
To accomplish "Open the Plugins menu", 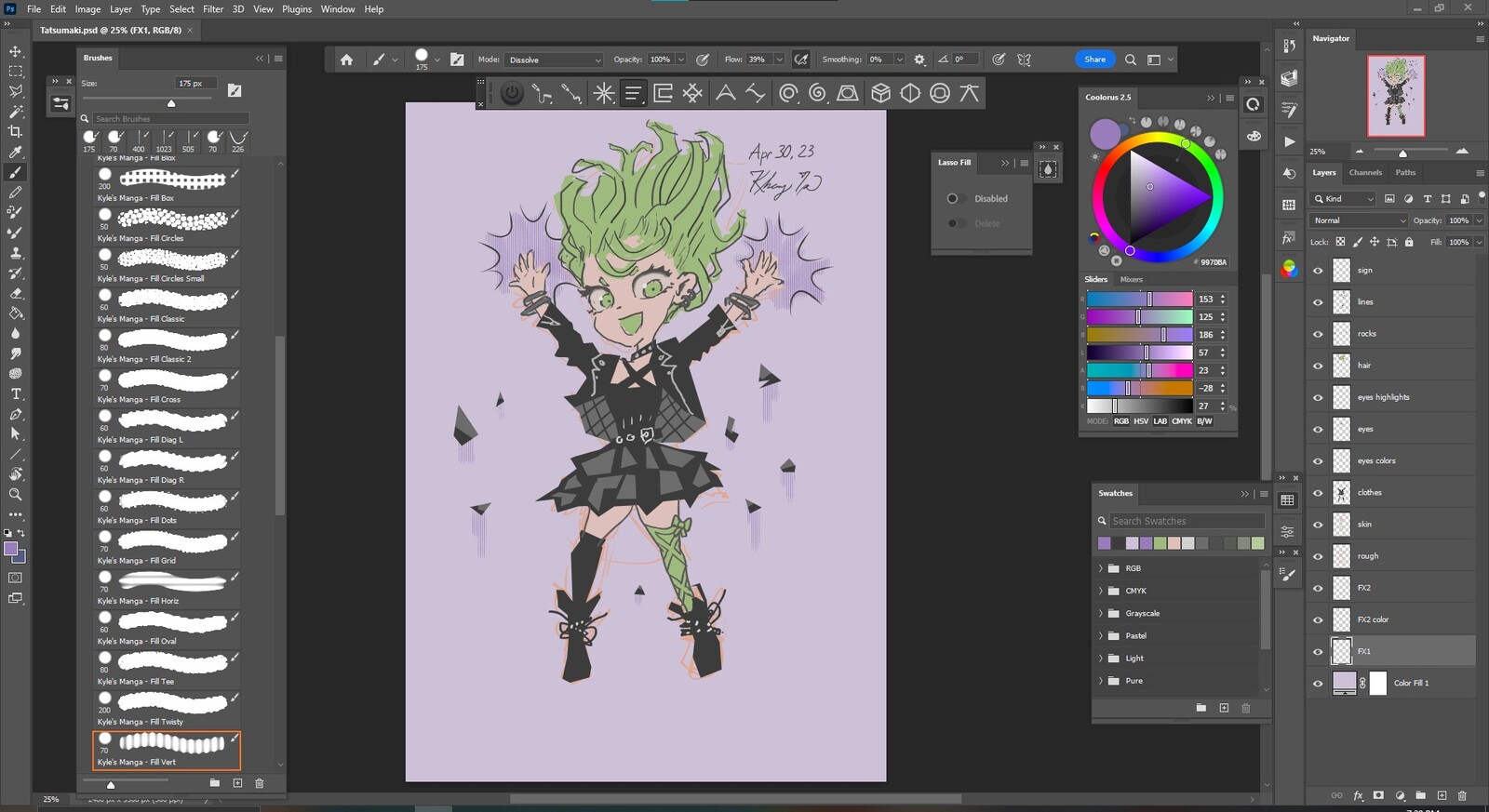I will (x=297, y=9).
